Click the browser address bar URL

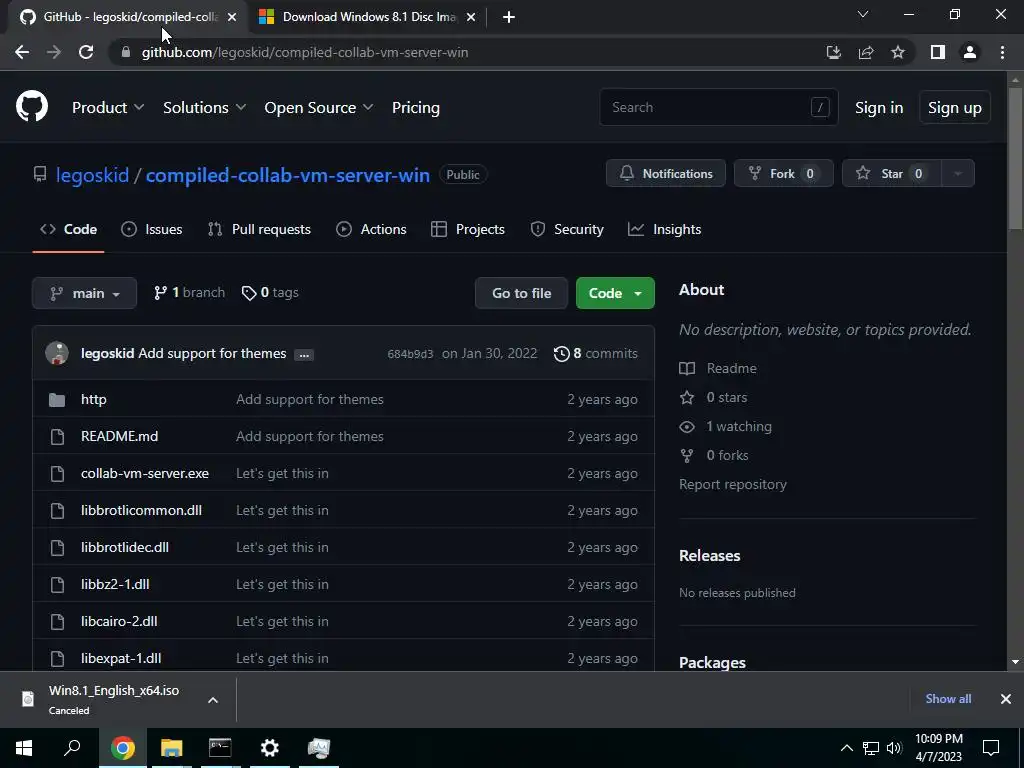coord(305,52)
